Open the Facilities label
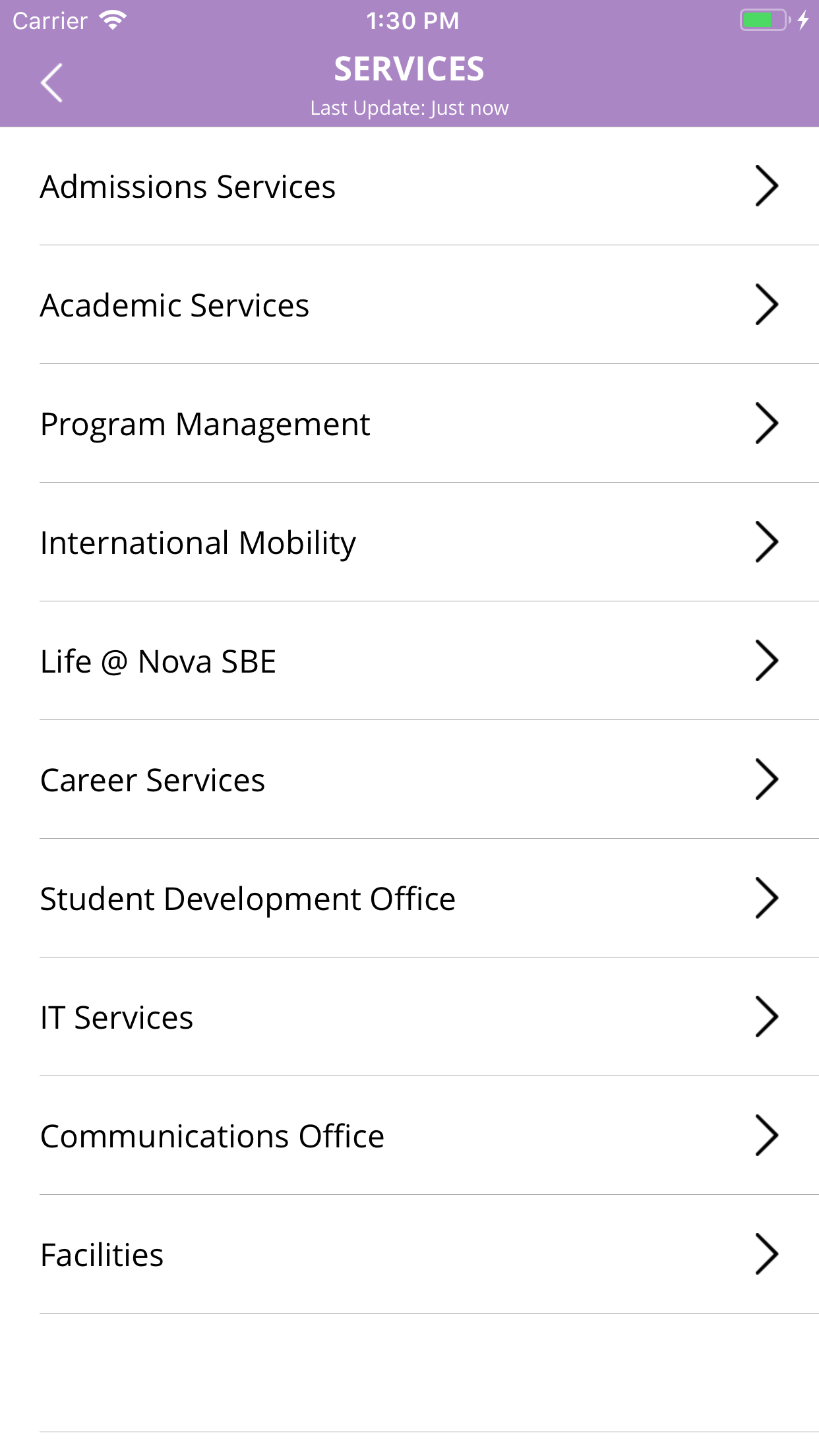This screenshot has width=819, height=1456. point(102,1255)
